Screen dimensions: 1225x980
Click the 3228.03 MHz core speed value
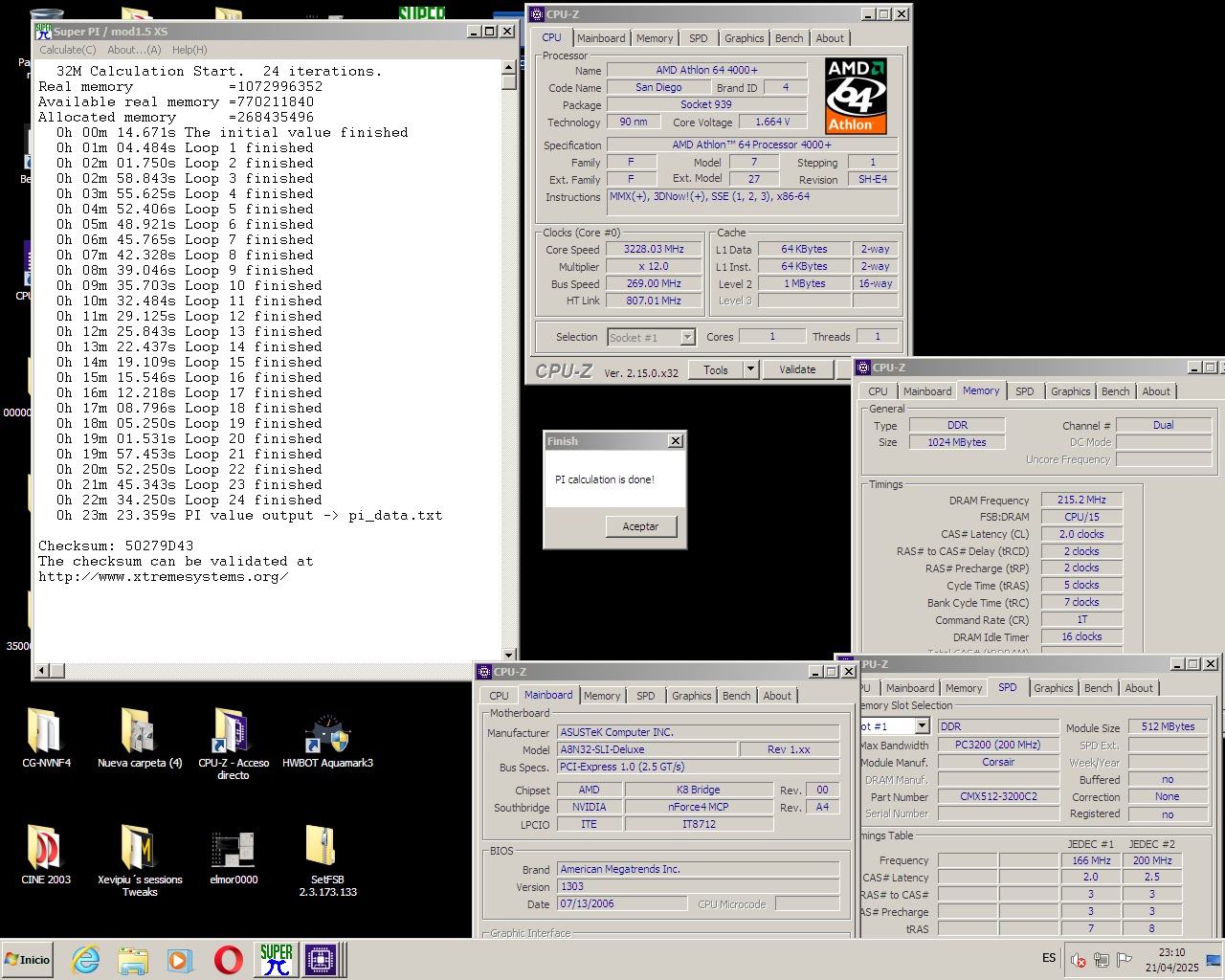click(x=654, y=250)
